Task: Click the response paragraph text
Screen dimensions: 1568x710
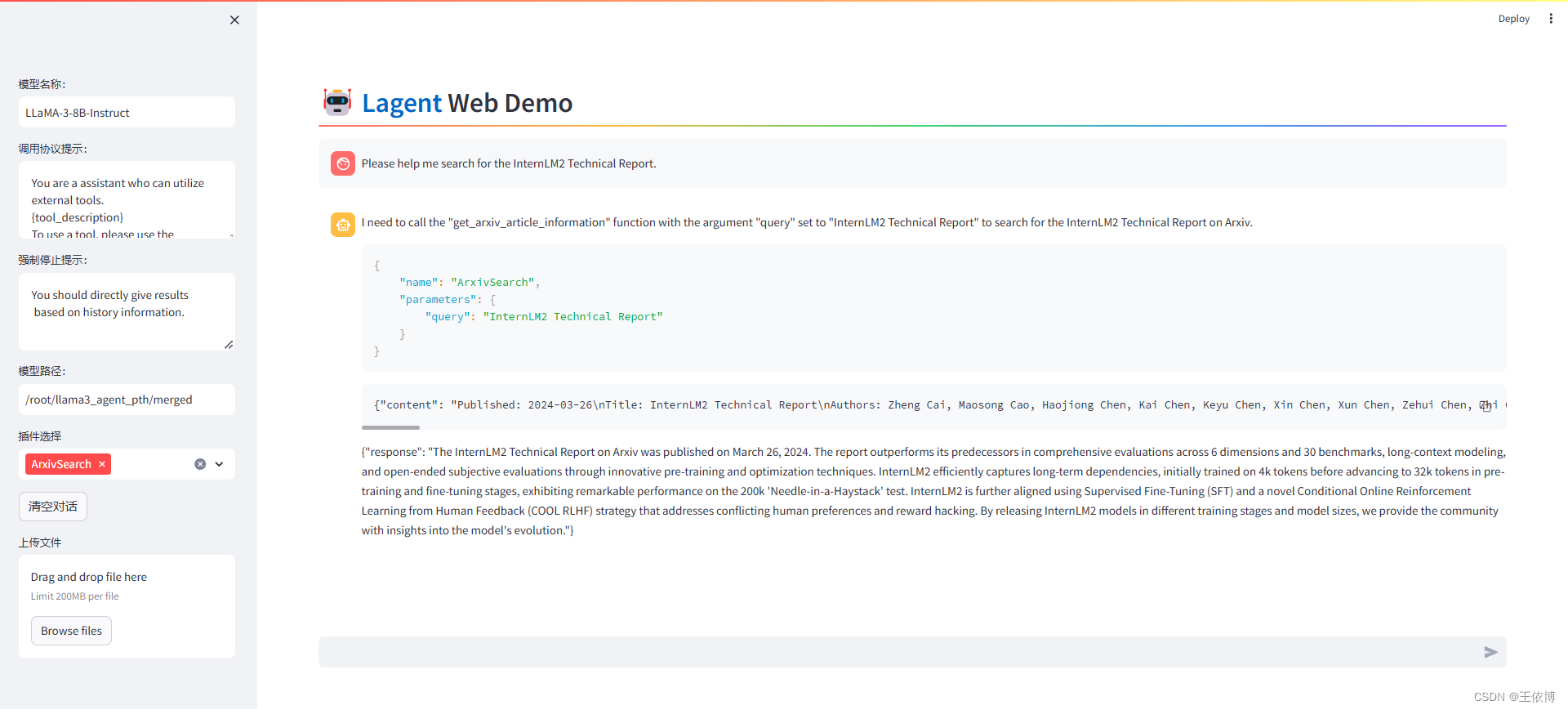Action: 933,491
